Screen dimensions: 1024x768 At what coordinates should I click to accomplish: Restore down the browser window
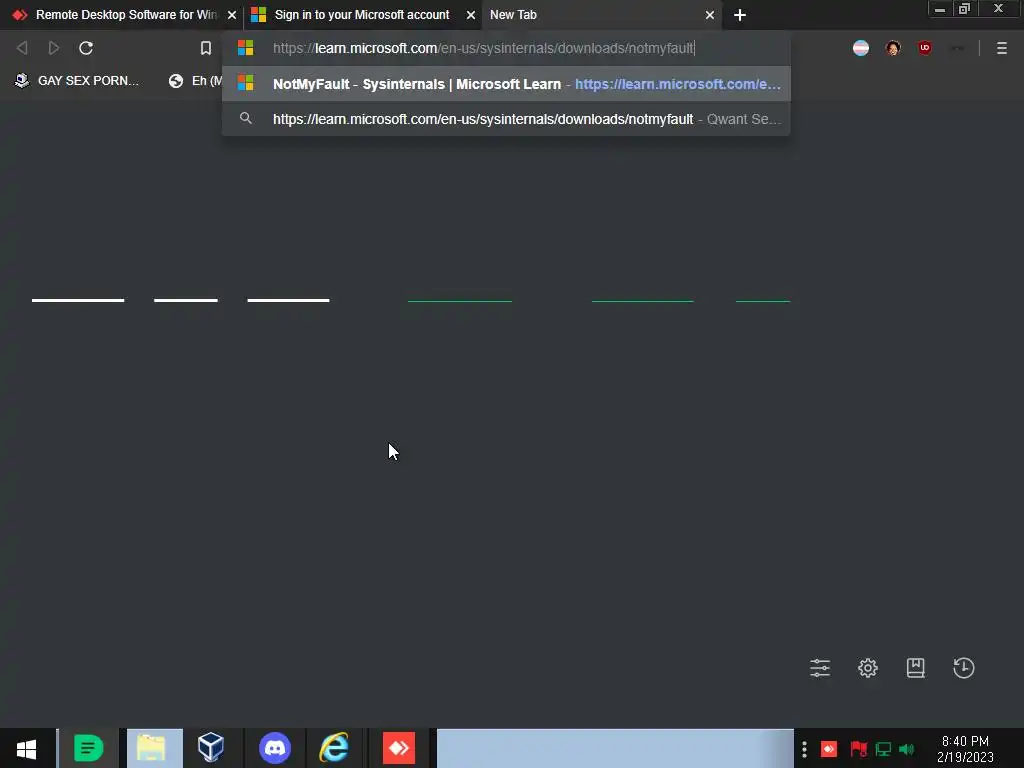pyautogui.click(x=964, y=9)
